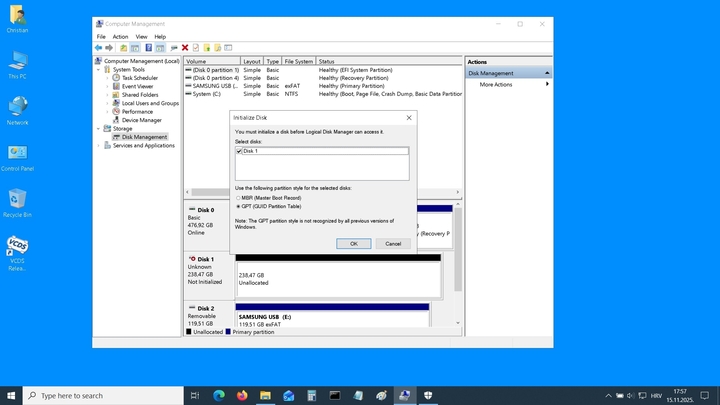Select MBR (Master Boot Record) option
720x405 pixels.
coord(238,198)
